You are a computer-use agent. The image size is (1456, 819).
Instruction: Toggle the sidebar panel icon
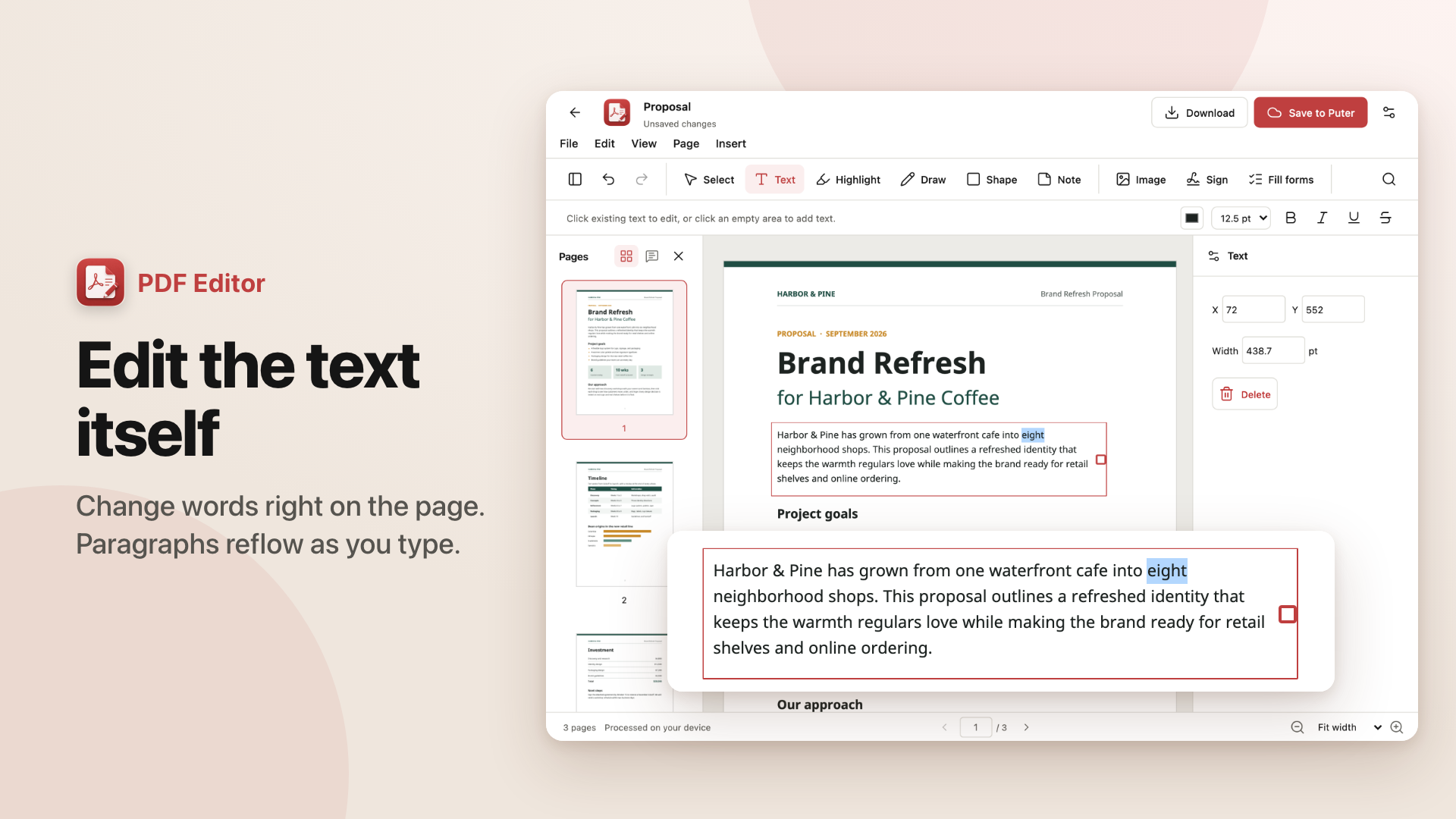(x=575, y=179)
